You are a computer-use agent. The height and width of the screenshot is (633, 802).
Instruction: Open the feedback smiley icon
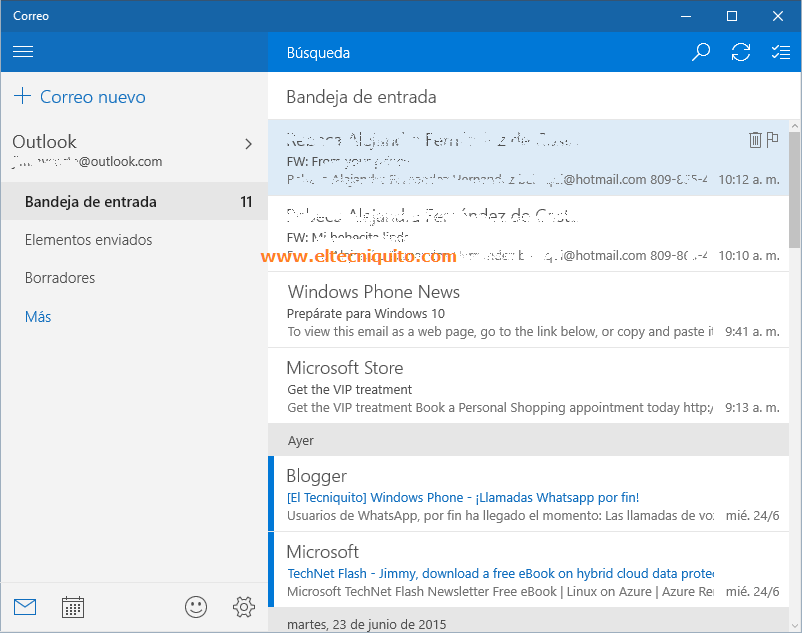(x=196, y=607)
